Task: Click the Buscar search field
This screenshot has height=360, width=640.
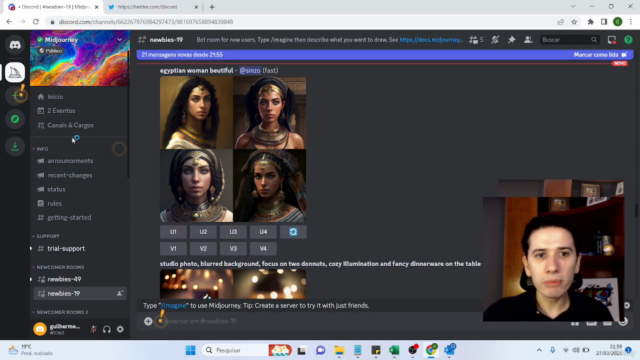Action: coord(569,40)
